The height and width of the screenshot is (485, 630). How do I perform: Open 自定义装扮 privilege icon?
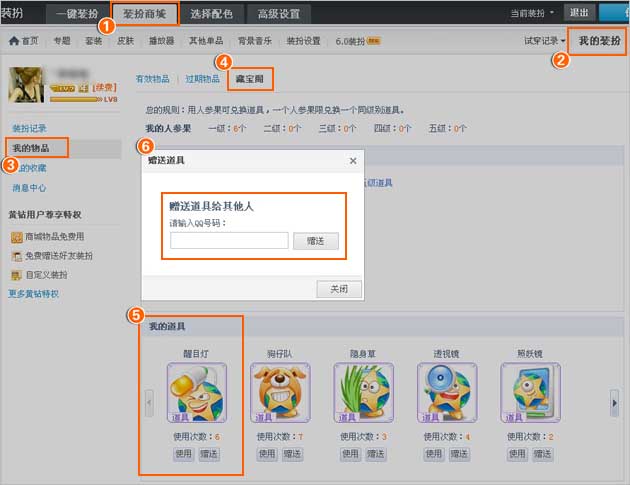pyautogui.click(x=16, y=274)
